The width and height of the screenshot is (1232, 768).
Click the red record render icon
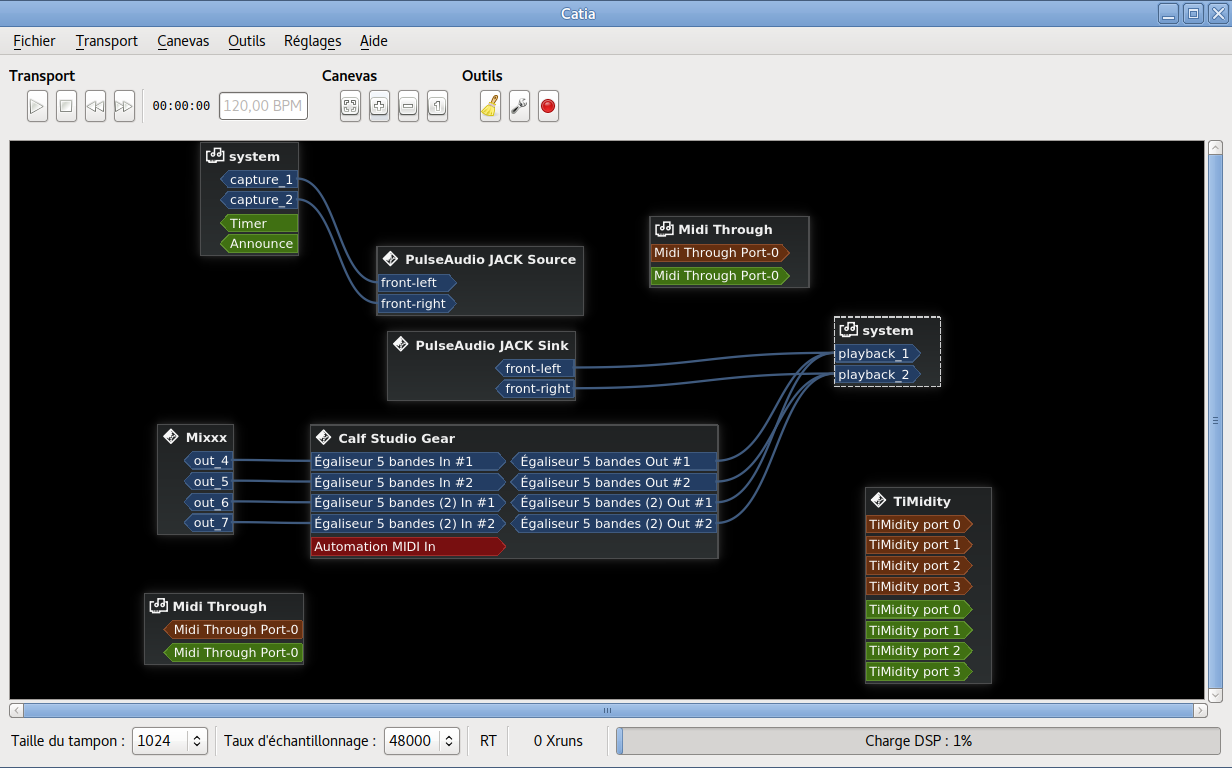click(x=548, y=106)
